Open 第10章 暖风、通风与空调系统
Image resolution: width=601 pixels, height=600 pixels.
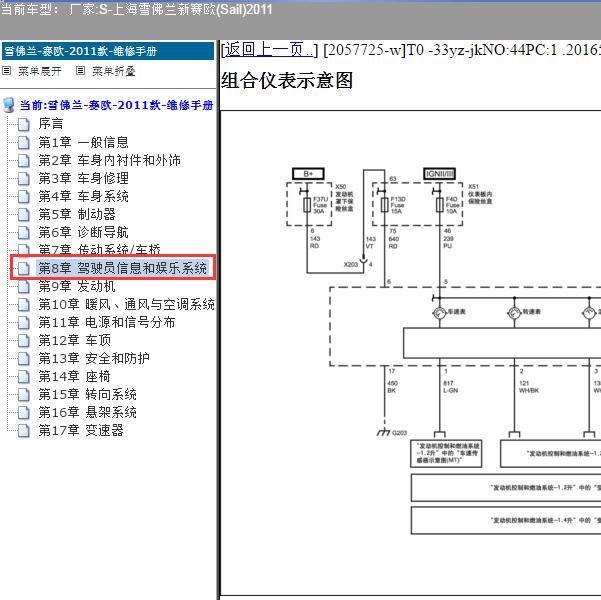[x=126, y=304]
